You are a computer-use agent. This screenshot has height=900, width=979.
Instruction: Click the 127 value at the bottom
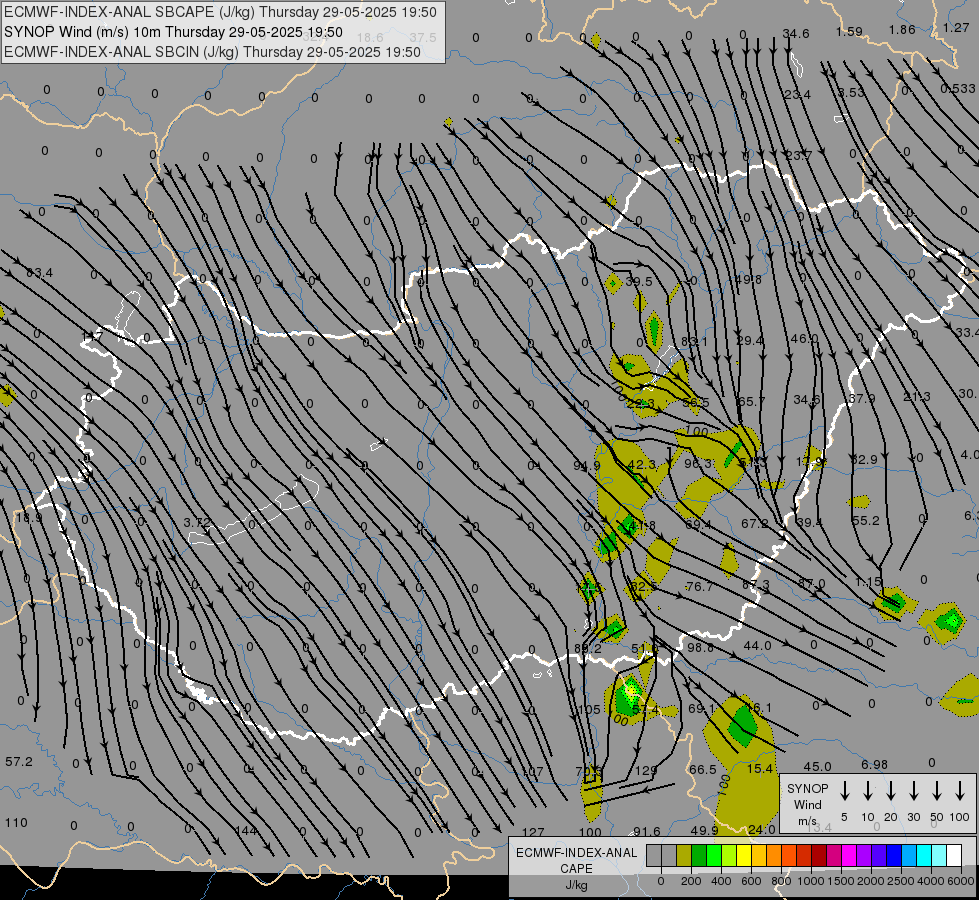[x=533, y=833]
